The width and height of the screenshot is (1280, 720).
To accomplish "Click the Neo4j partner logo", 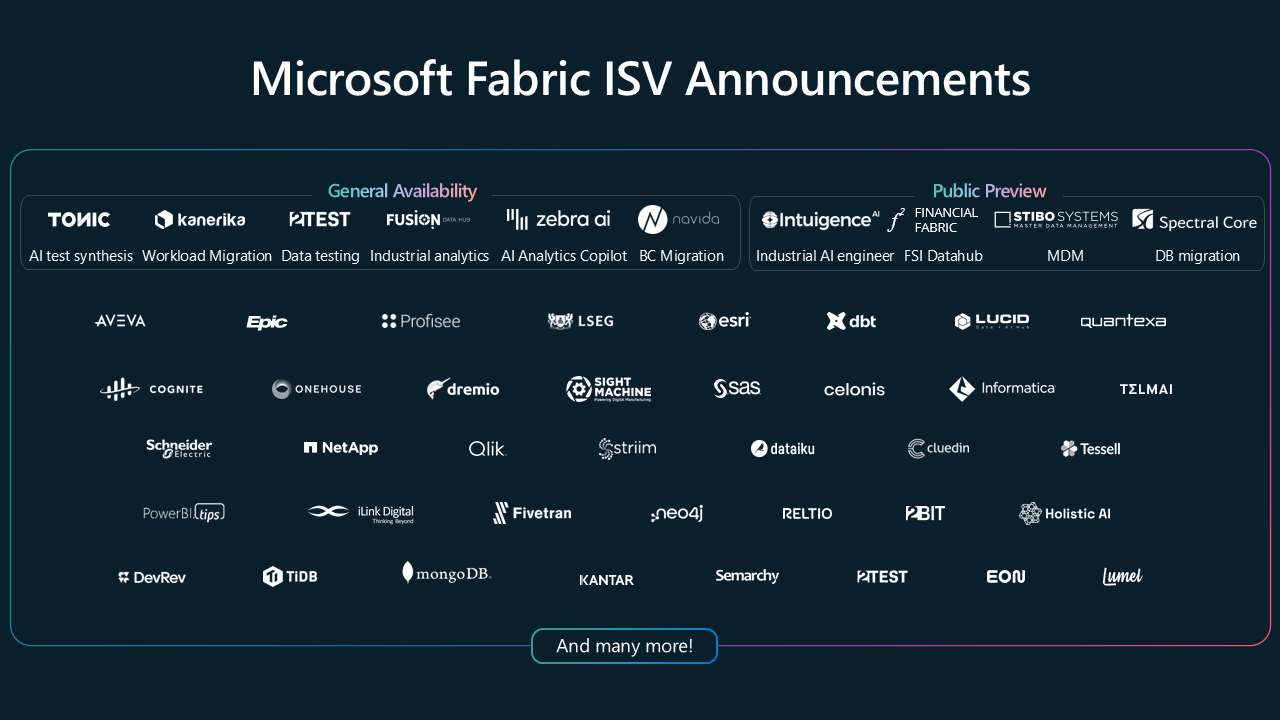I will 676,512.
